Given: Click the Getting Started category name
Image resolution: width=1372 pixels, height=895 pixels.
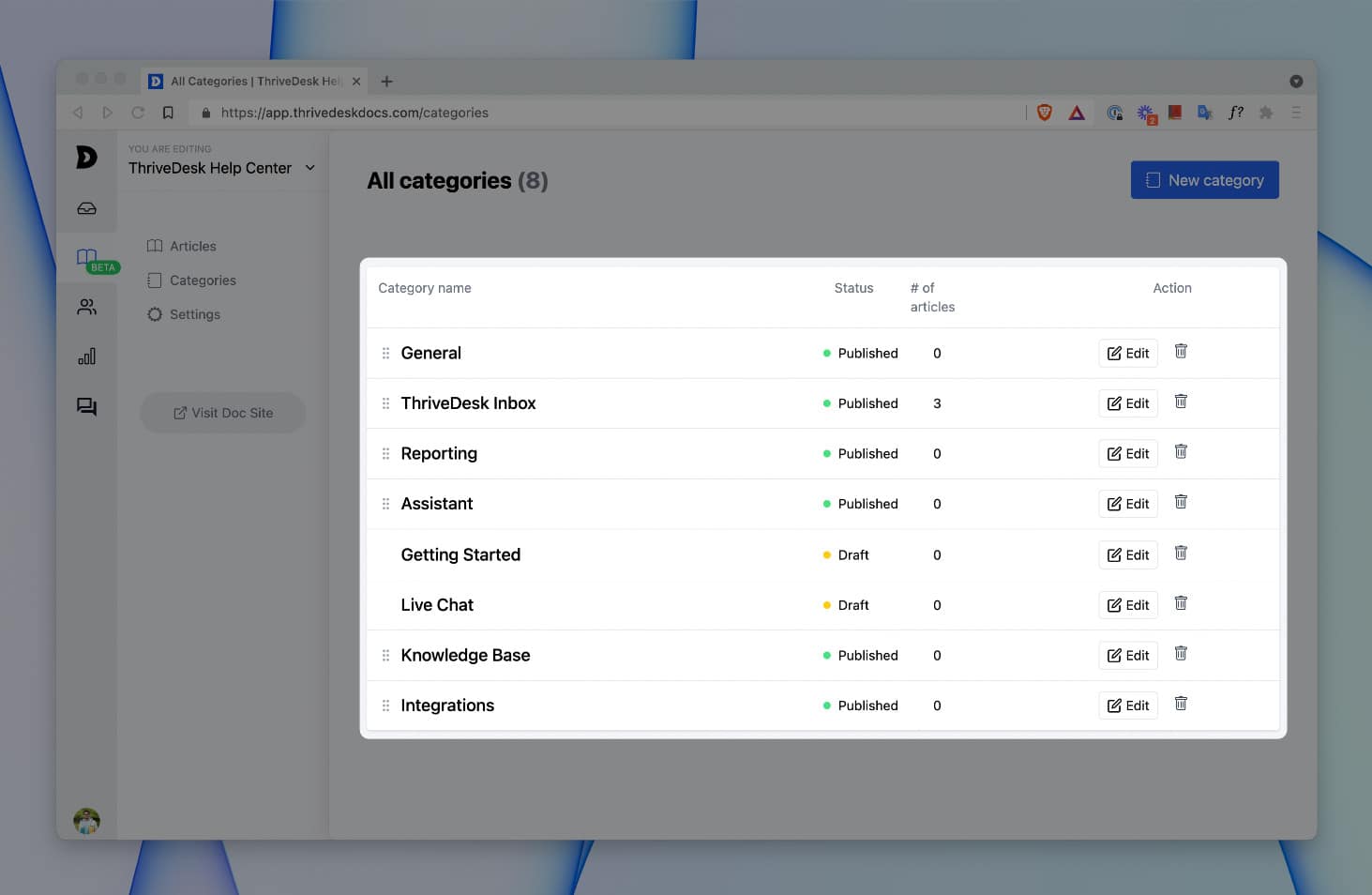Looking at the screenshot, I should pyautogui.click(x=460, y=555).
